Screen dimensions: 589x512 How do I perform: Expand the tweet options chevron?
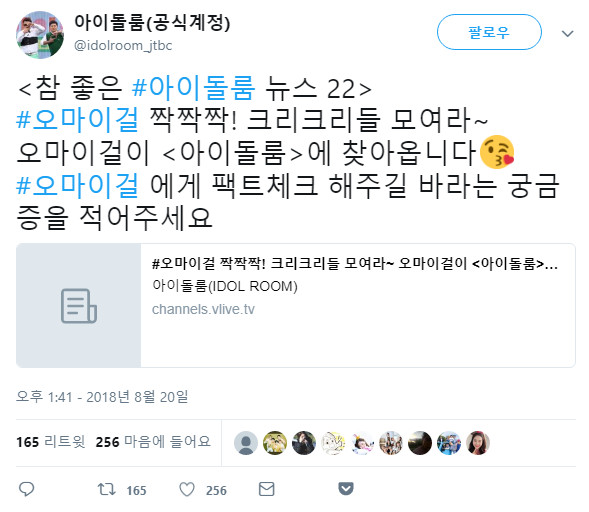pos(567,34)
